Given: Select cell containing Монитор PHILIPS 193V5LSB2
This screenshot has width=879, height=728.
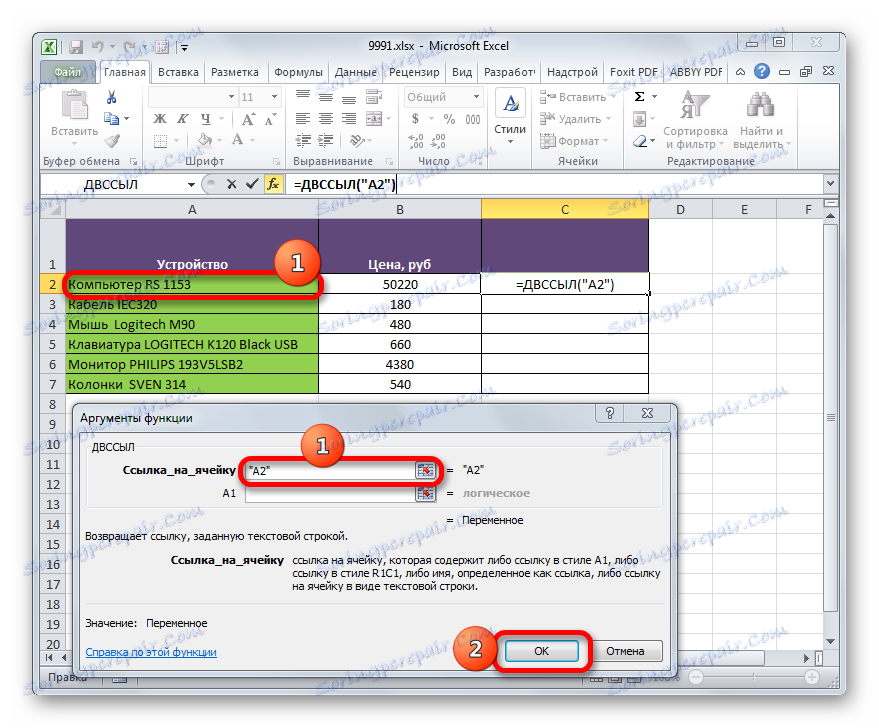Looking at the screenshot, I should pyautogui.click(x=192, y=364).
